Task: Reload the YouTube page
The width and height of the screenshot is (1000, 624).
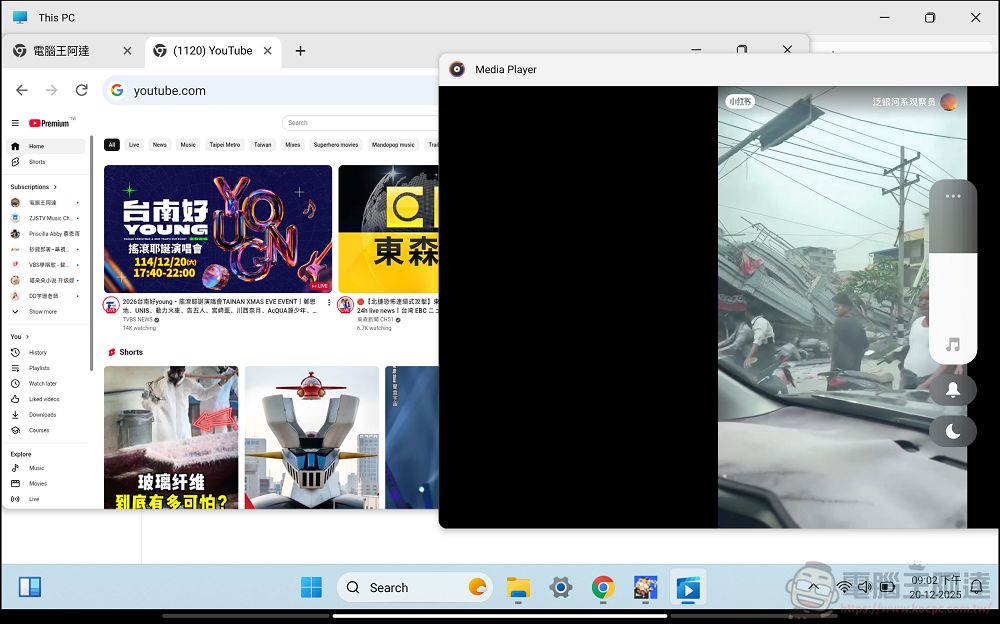Action: (x=82, y=89)
